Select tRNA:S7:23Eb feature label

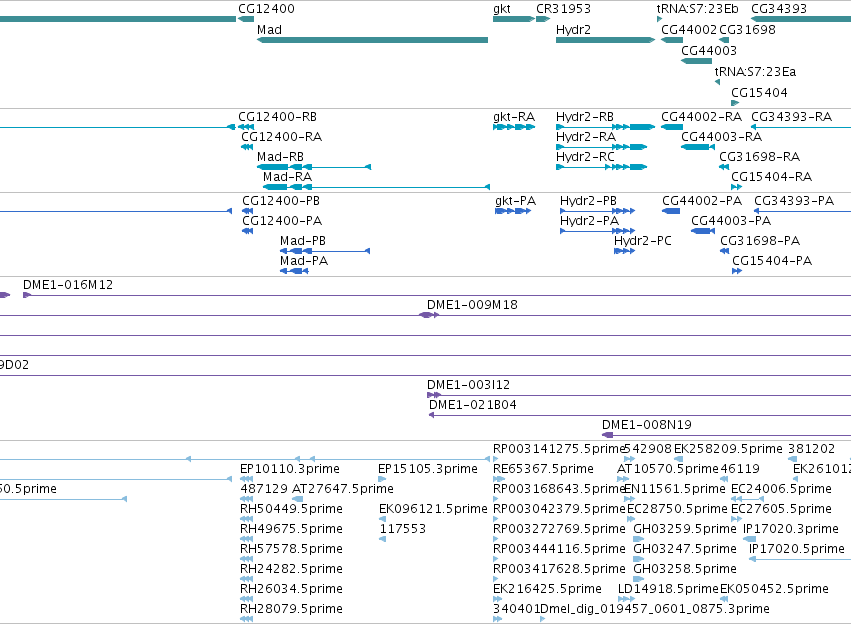click(x=697, y=9)
